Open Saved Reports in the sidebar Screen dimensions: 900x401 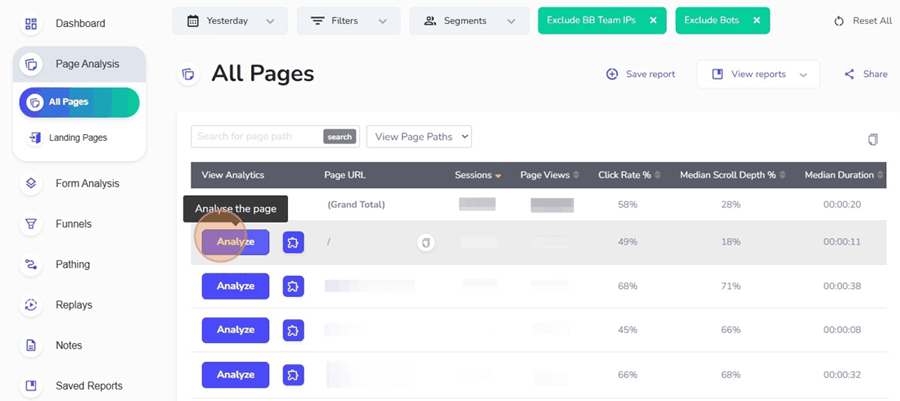88,386
